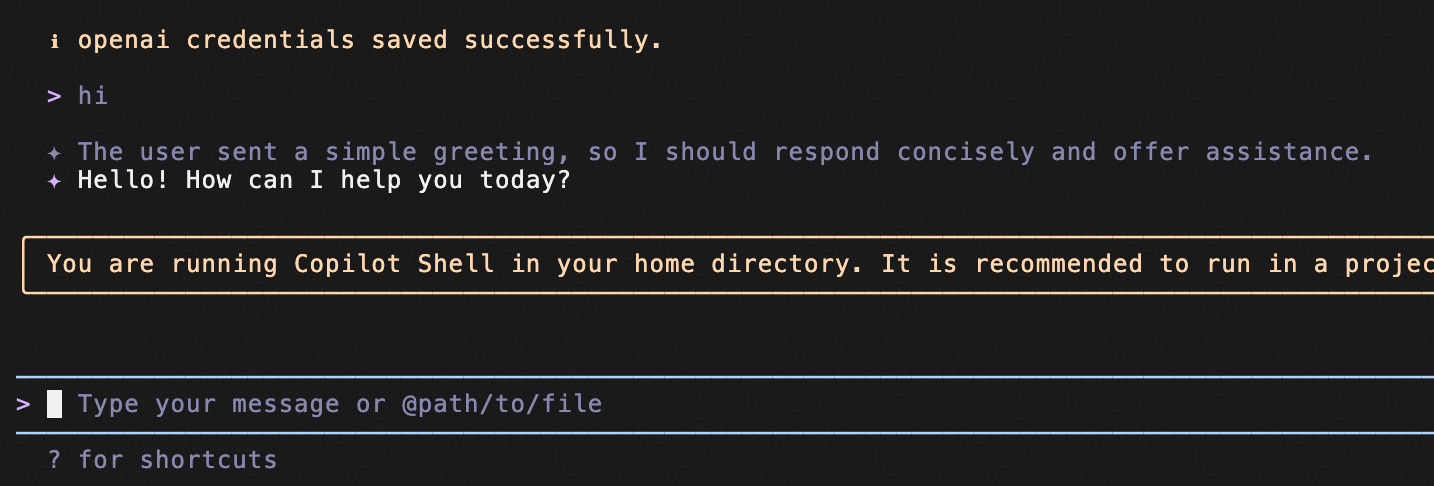Click the home directory warning banner
The height and width of the screenshot is (486, 1434).
pos(728,265)
